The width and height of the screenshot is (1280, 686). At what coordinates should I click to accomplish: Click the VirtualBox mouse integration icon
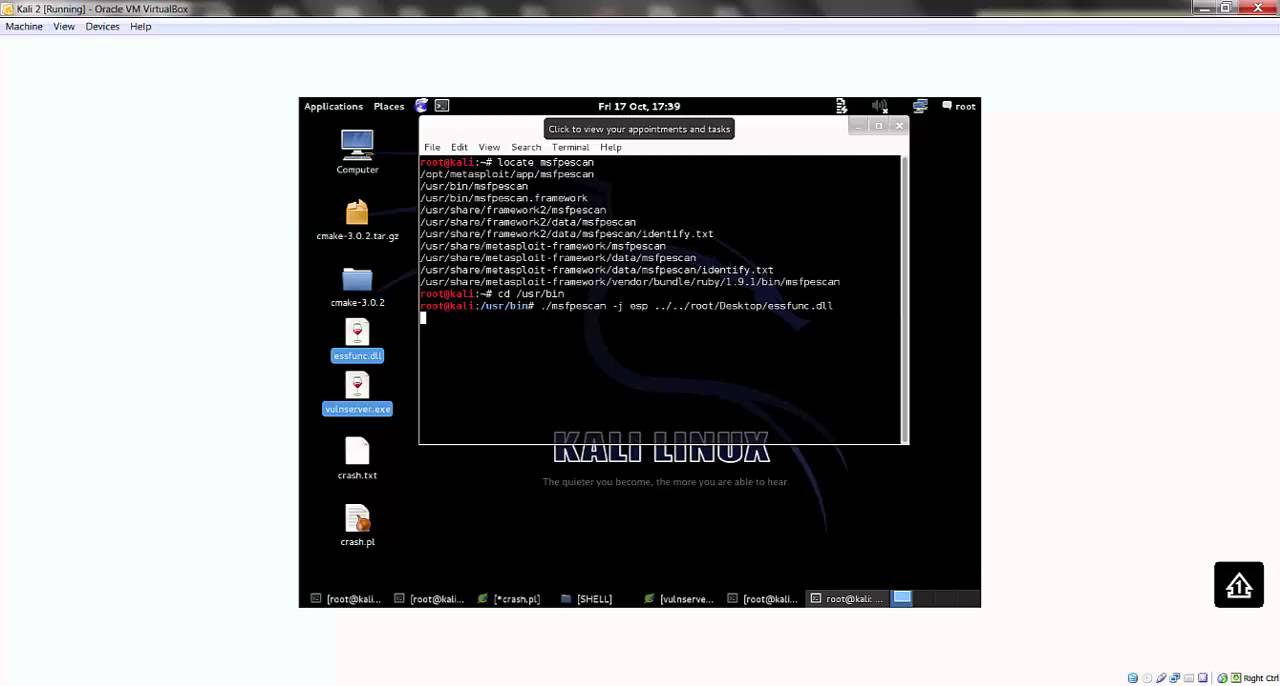click(x=1222, y=678)
